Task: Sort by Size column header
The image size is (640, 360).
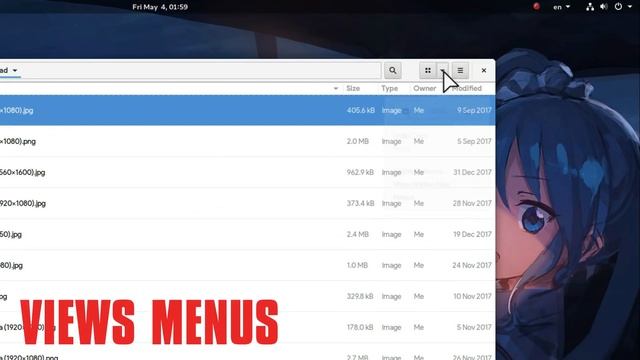Action: [x=353, y=89]
